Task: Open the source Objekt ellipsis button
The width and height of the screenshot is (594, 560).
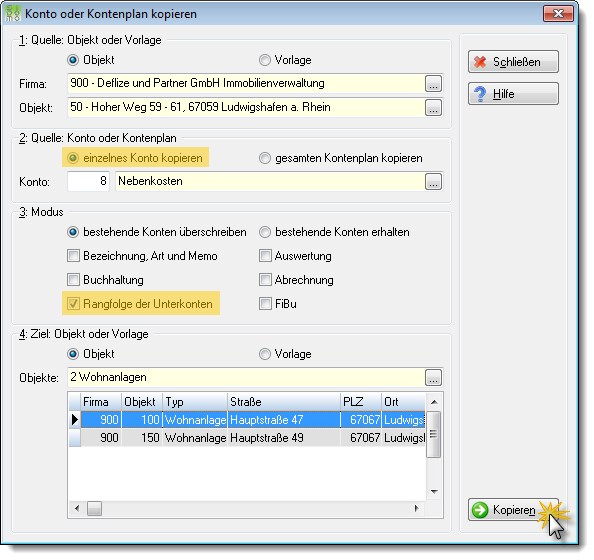Action: click(x=433, y=108)
